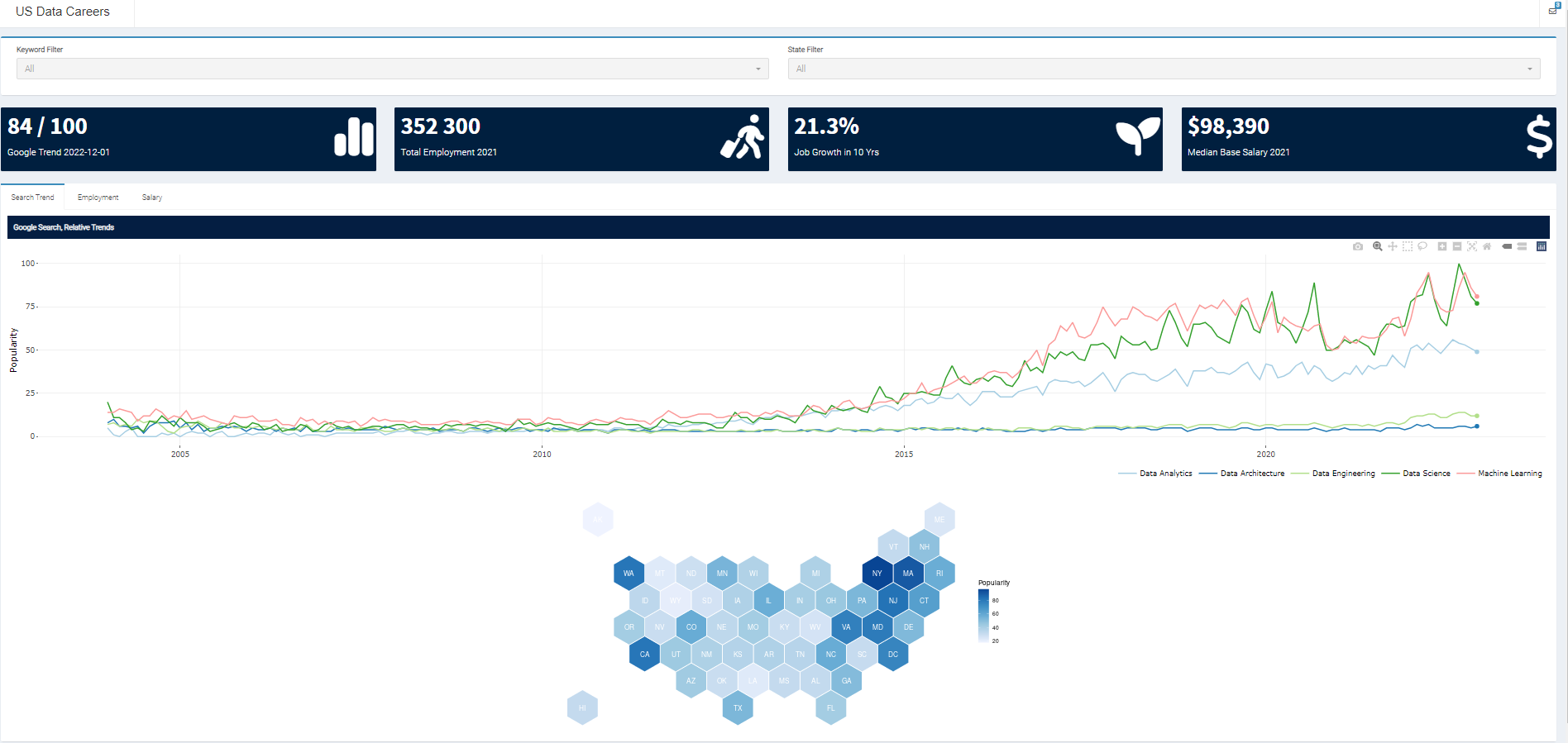Open the State Filter dropdown
Viewport: 1568px width, 743px height.
1164,69
